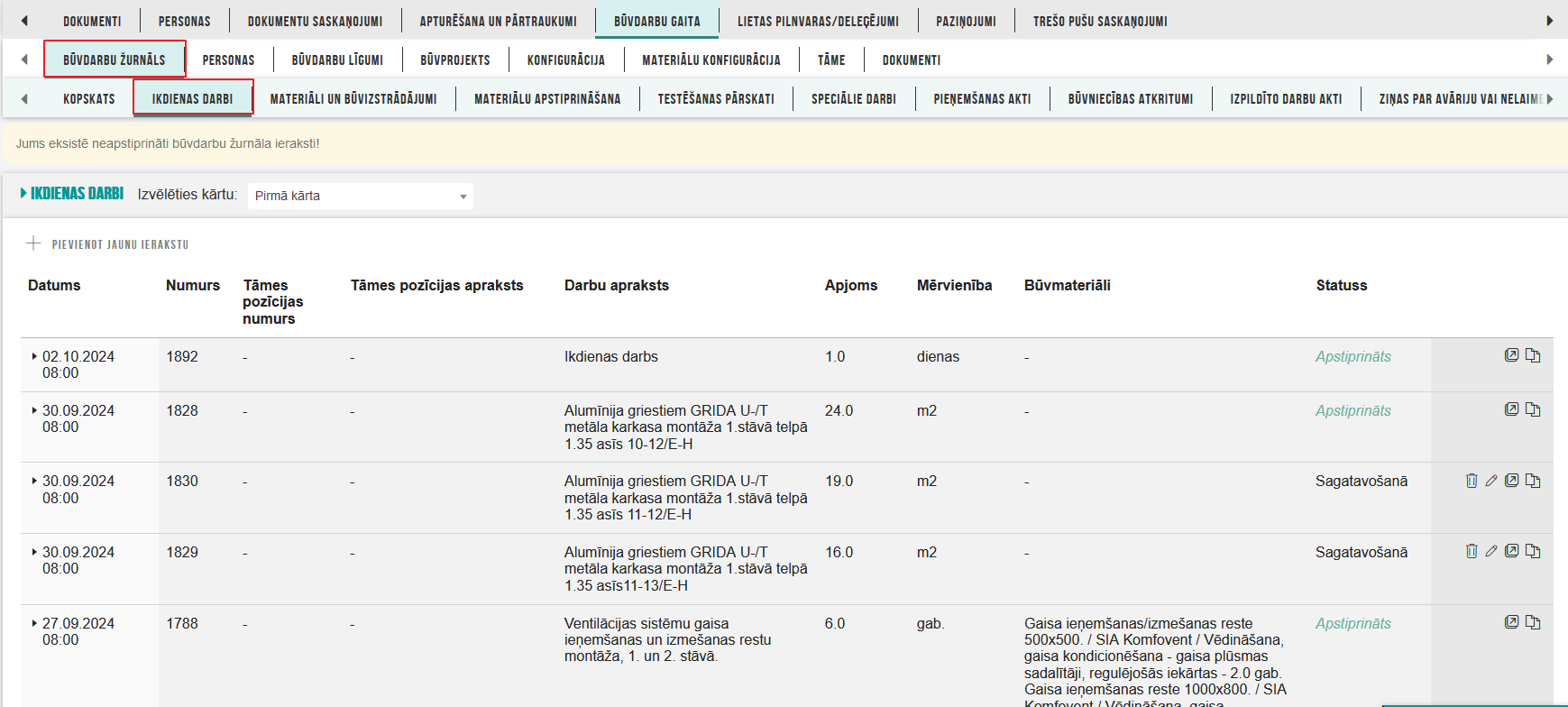Click Pievienot jaunu ierakstu button
This screenshot has width=1568, height=707.
tap(107, 244)
